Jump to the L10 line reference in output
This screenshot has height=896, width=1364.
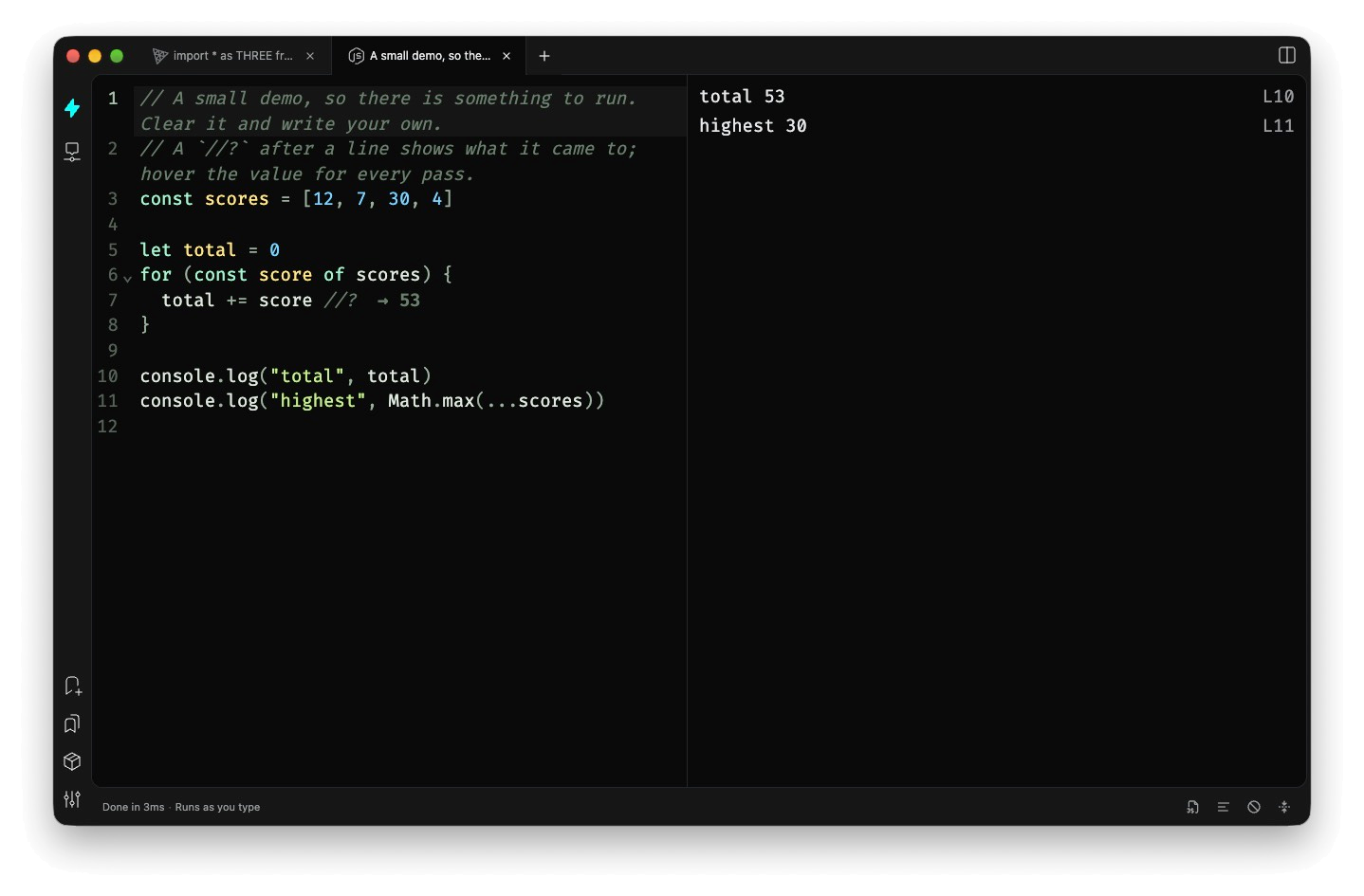pyautogui.click(x=1278, y=97)
